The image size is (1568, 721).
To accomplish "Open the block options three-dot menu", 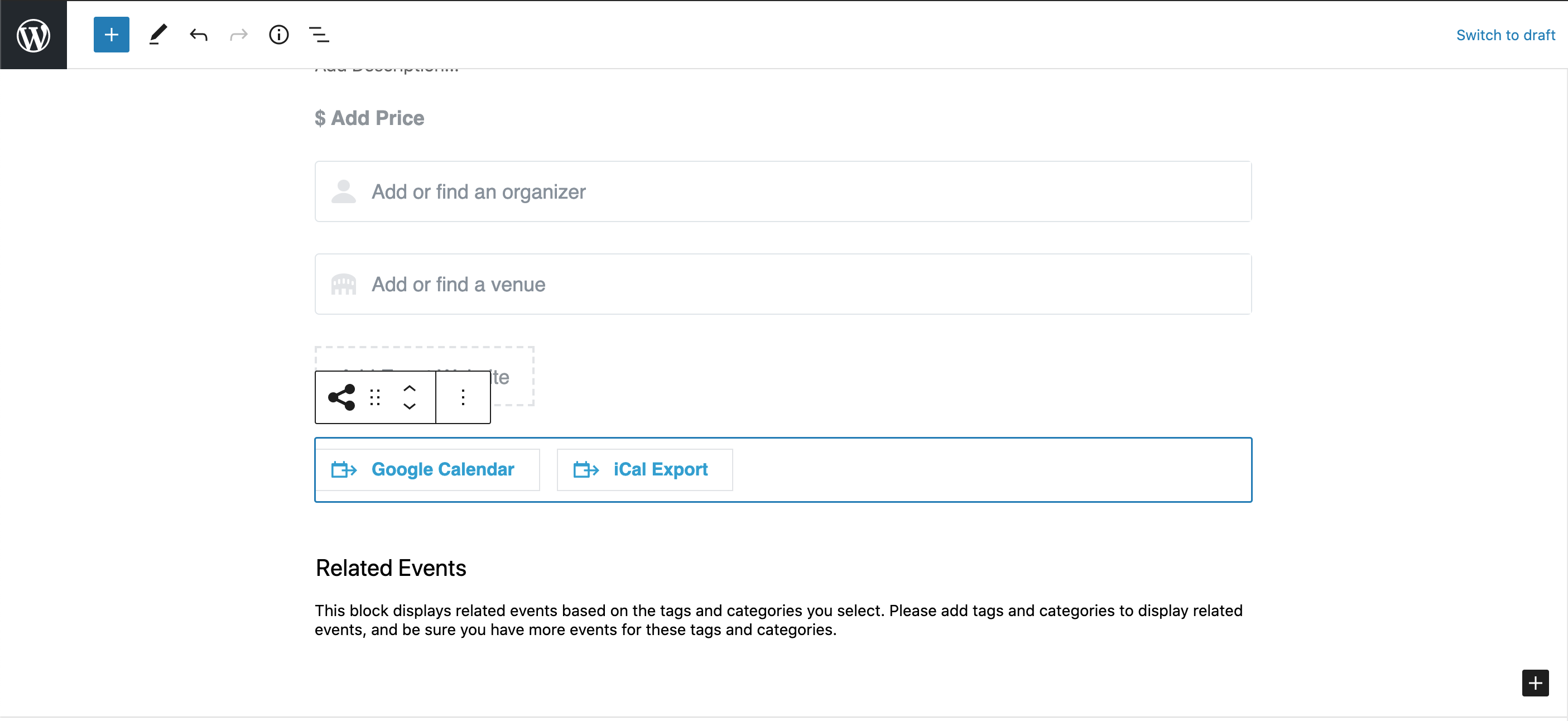I will coord(463,397).
